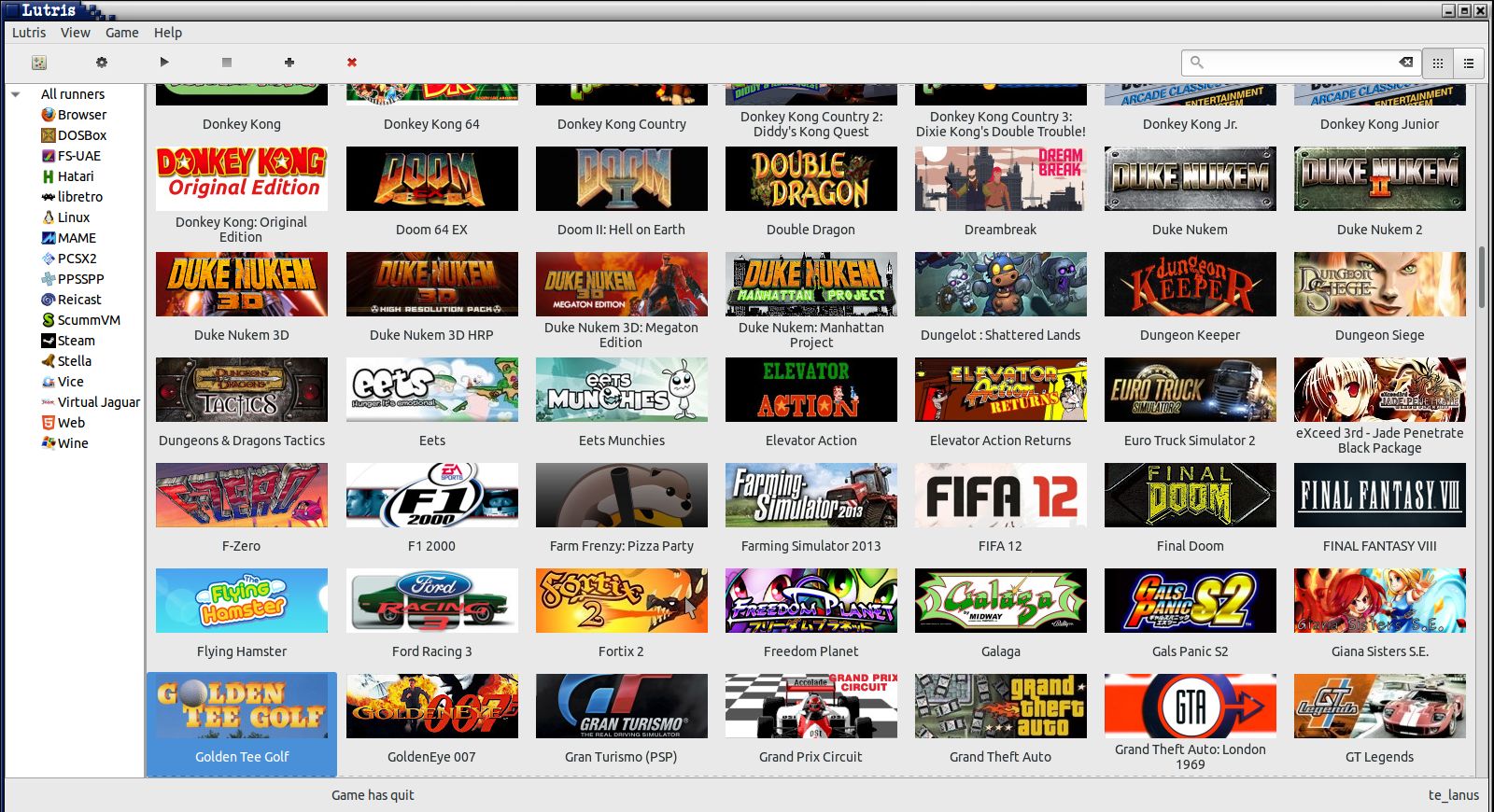Select Donkey Kong: Original Edition
The image size is (1494, 812).
click(241, 196)
